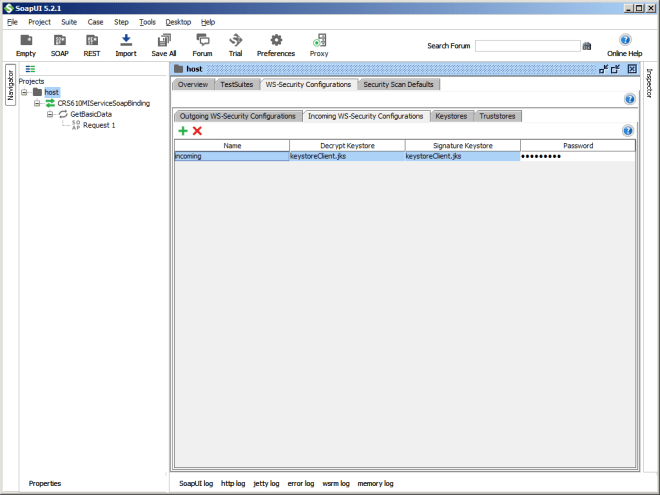Viewport: 660px width, 495px height.
Task: Open Online Help
Action: click(x=624, y=44)
